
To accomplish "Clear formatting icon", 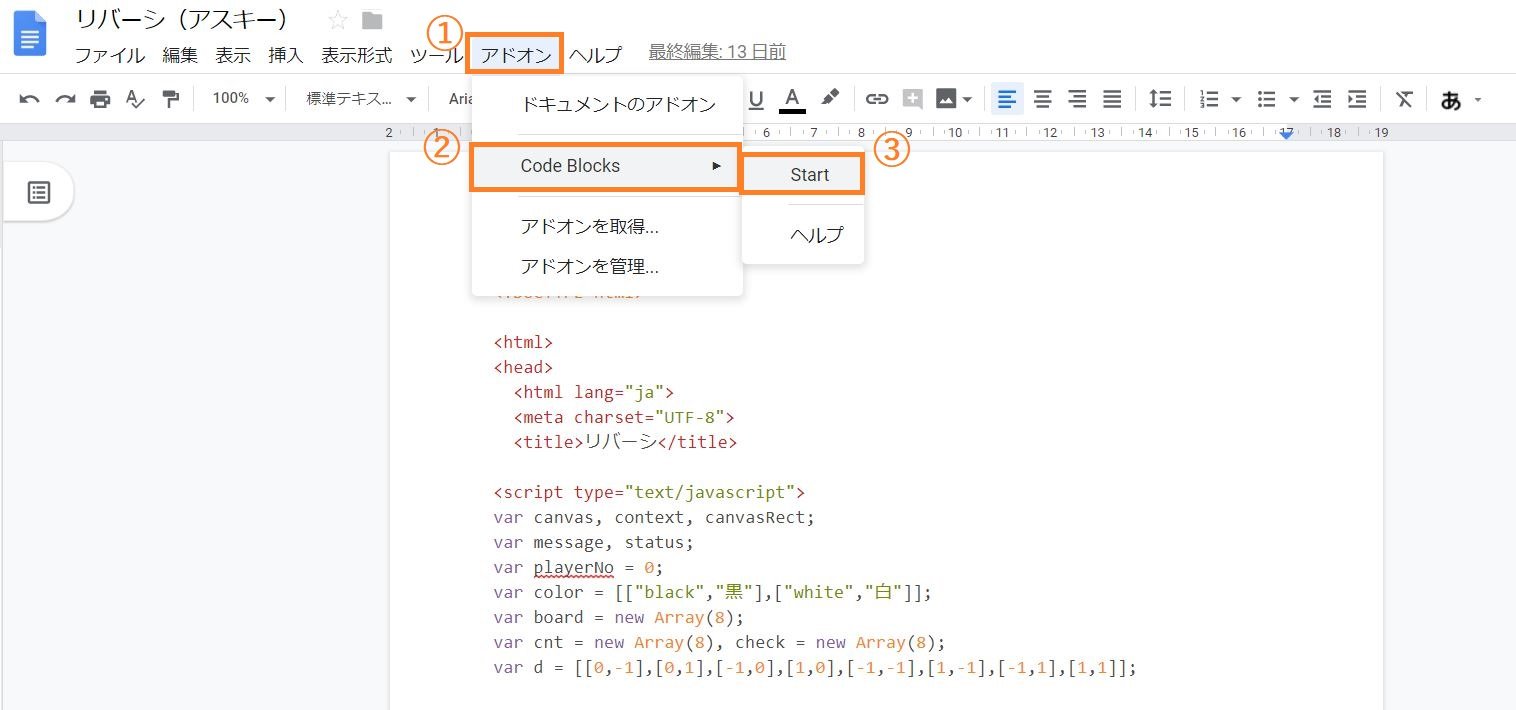I will (x=1404, y=99).
